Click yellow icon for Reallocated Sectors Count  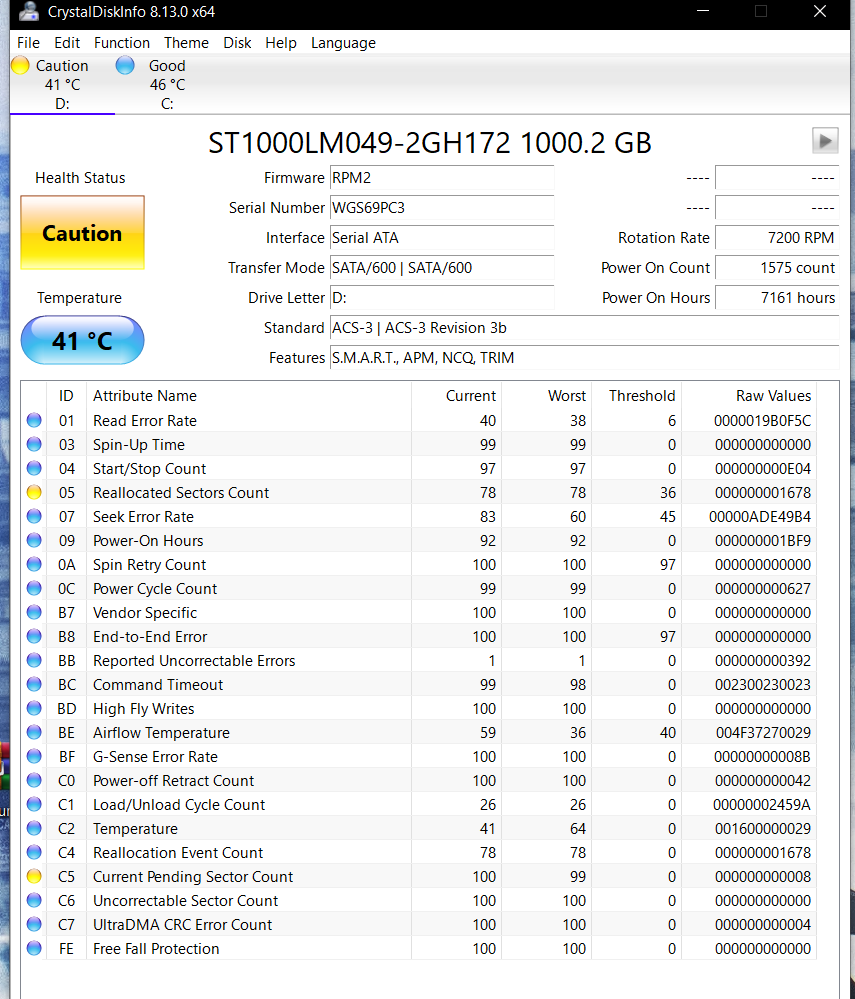tap(34, 492)
